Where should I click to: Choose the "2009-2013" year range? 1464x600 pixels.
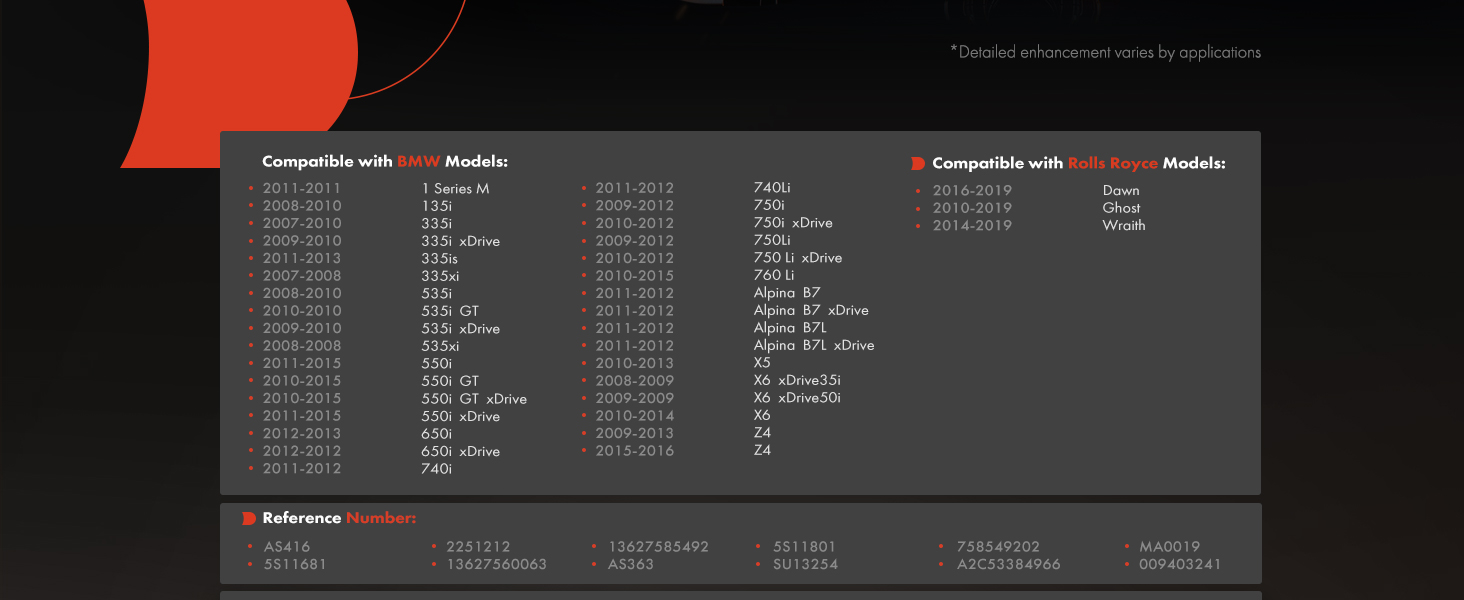click(x=635, y=433)
